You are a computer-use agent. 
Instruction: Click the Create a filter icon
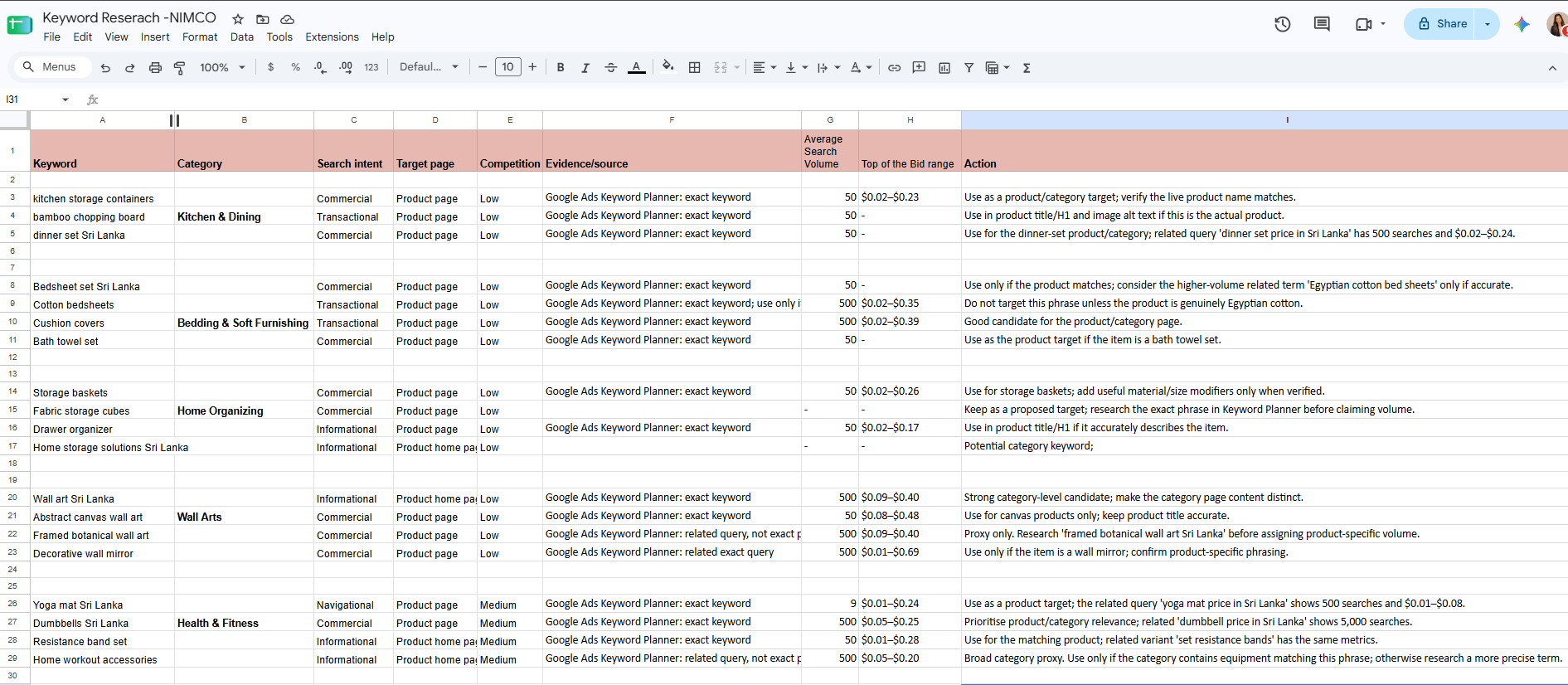pyautogui.click(x=968, y=68)
